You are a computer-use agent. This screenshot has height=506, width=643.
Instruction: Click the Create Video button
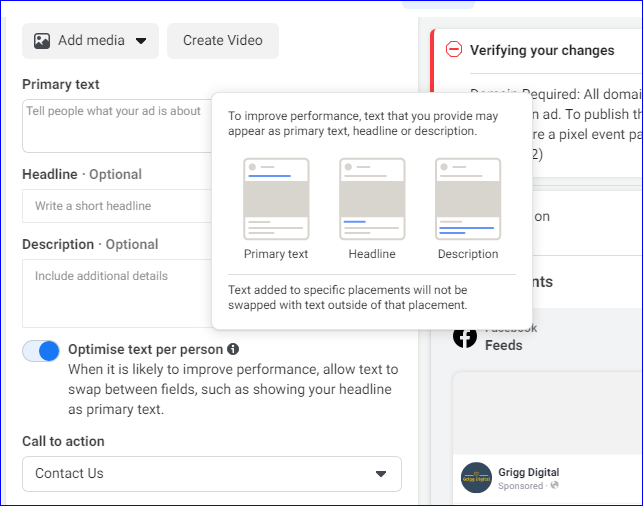click(x=222, y=41)
